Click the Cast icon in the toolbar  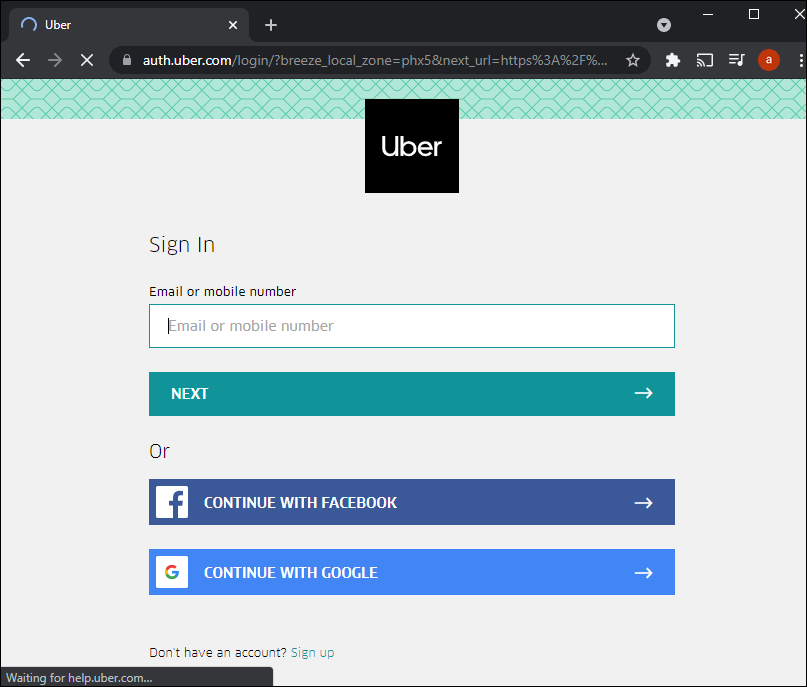click(705, 60)
